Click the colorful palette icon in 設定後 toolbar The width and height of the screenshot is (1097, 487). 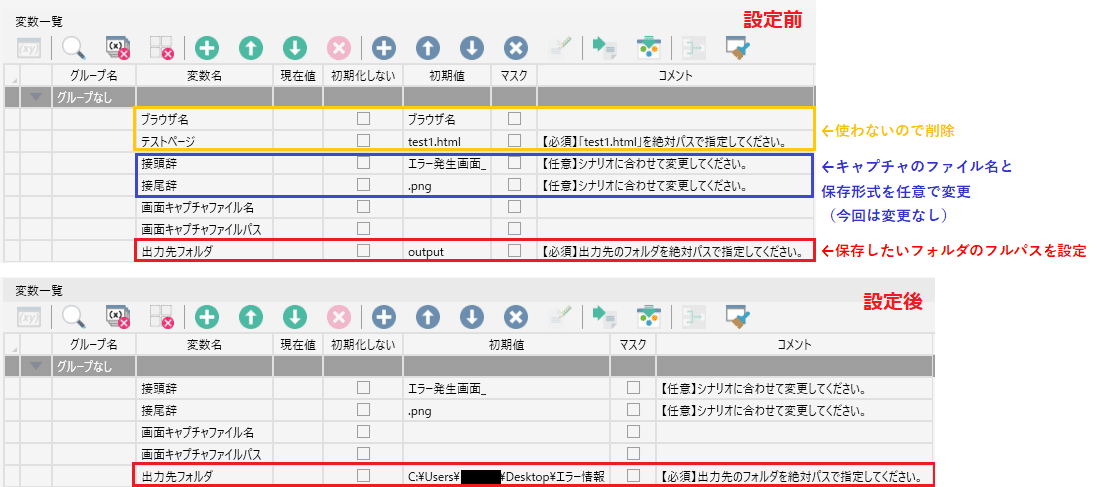(649, 317)
